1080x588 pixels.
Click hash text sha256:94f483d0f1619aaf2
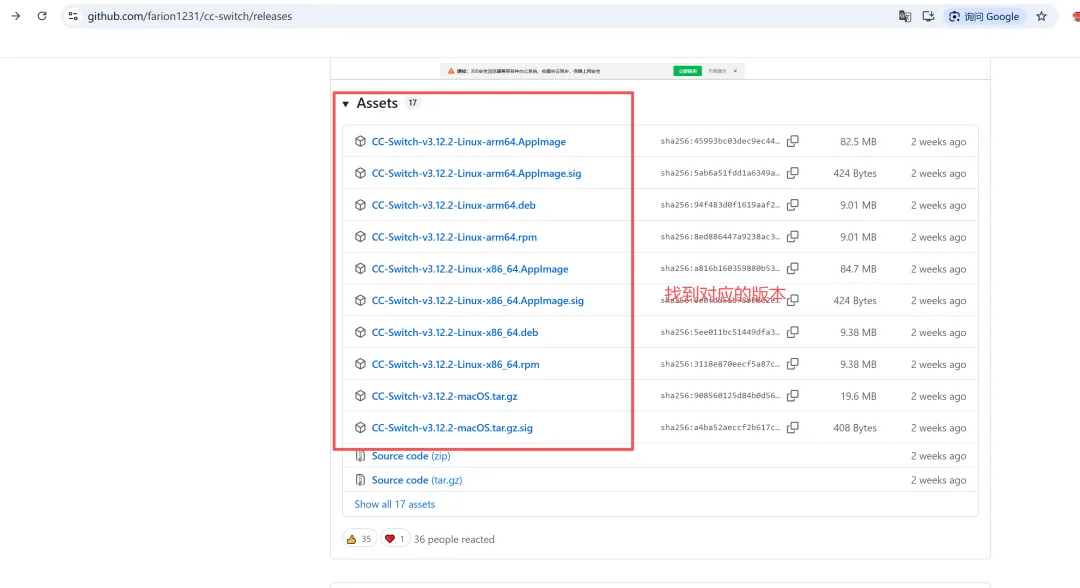tap(720, 204)
